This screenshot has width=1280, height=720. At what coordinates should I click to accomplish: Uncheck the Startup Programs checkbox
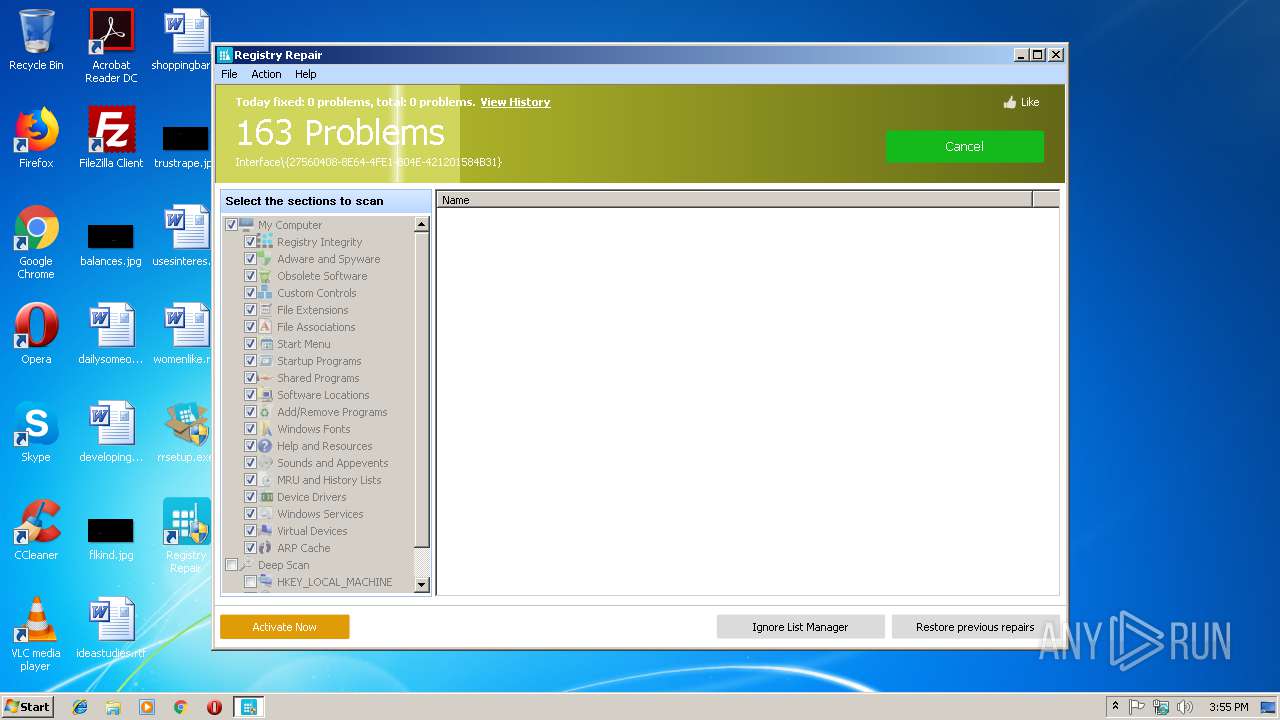pyautogui.click(x=250, y=361)
